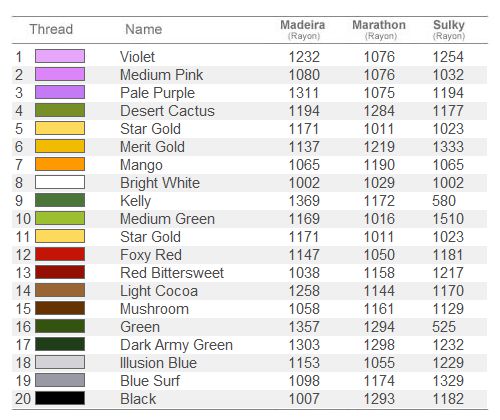The width and height of the screenshot is (500, 420).
Task: Click the Violet thread color swatch
Action: pyautogui.click(x=60, y=56)
